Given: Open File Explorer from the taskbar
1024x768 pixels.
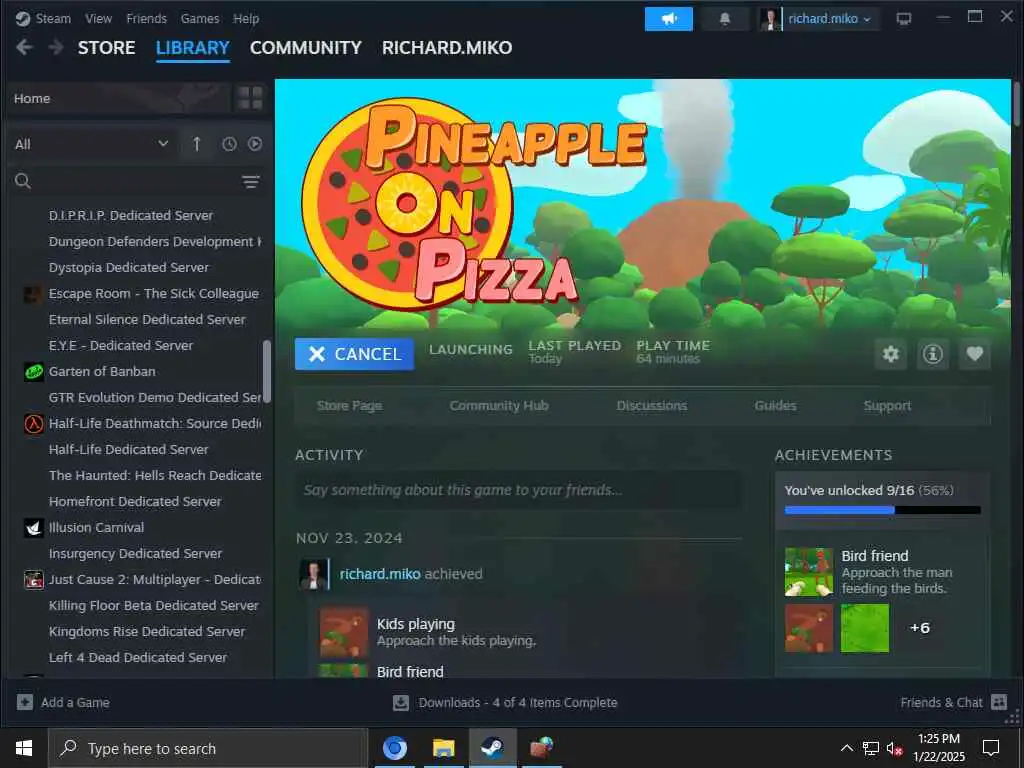Looking at the screenshot, I should (443, 747).
